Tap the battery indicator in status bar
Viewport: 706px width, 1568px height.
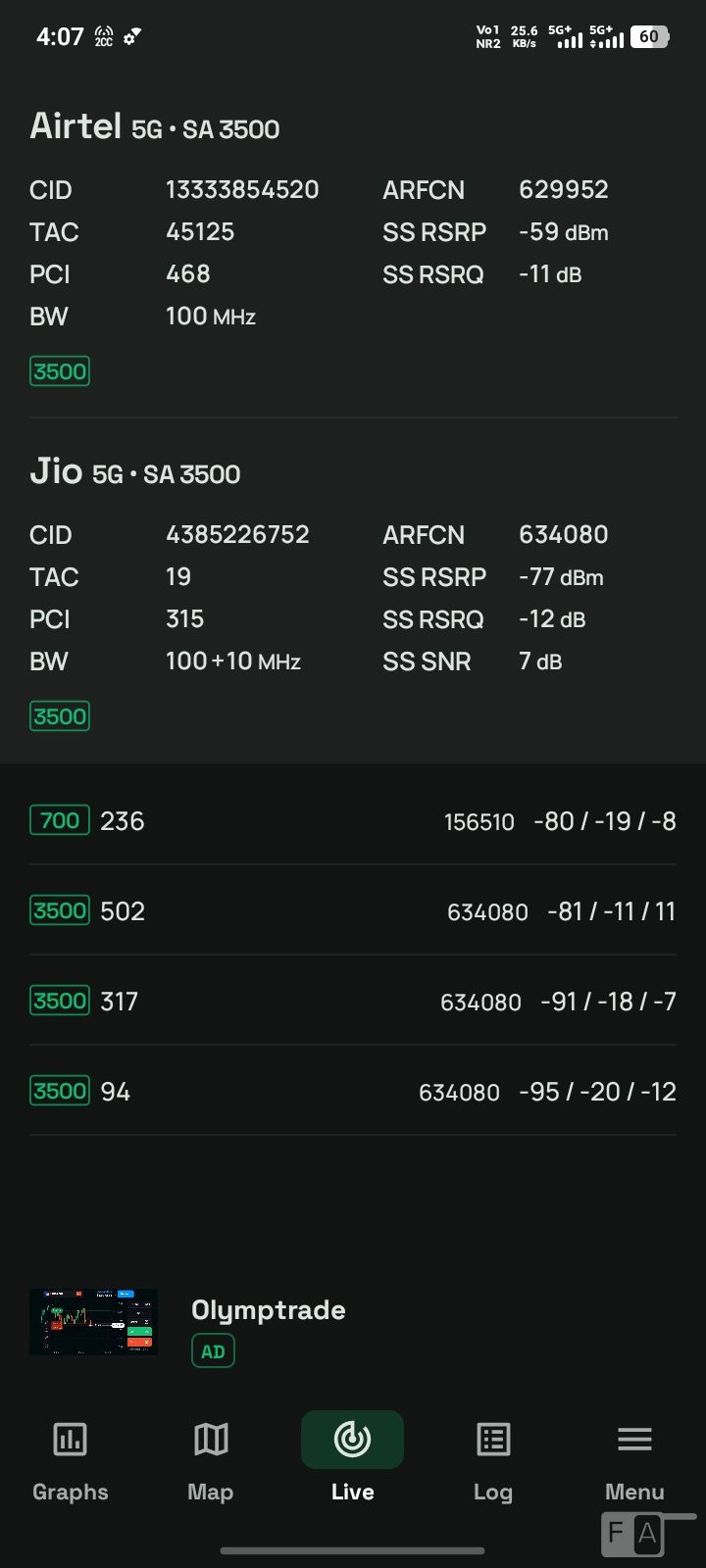pyautogui.click(x=649, y=37)
